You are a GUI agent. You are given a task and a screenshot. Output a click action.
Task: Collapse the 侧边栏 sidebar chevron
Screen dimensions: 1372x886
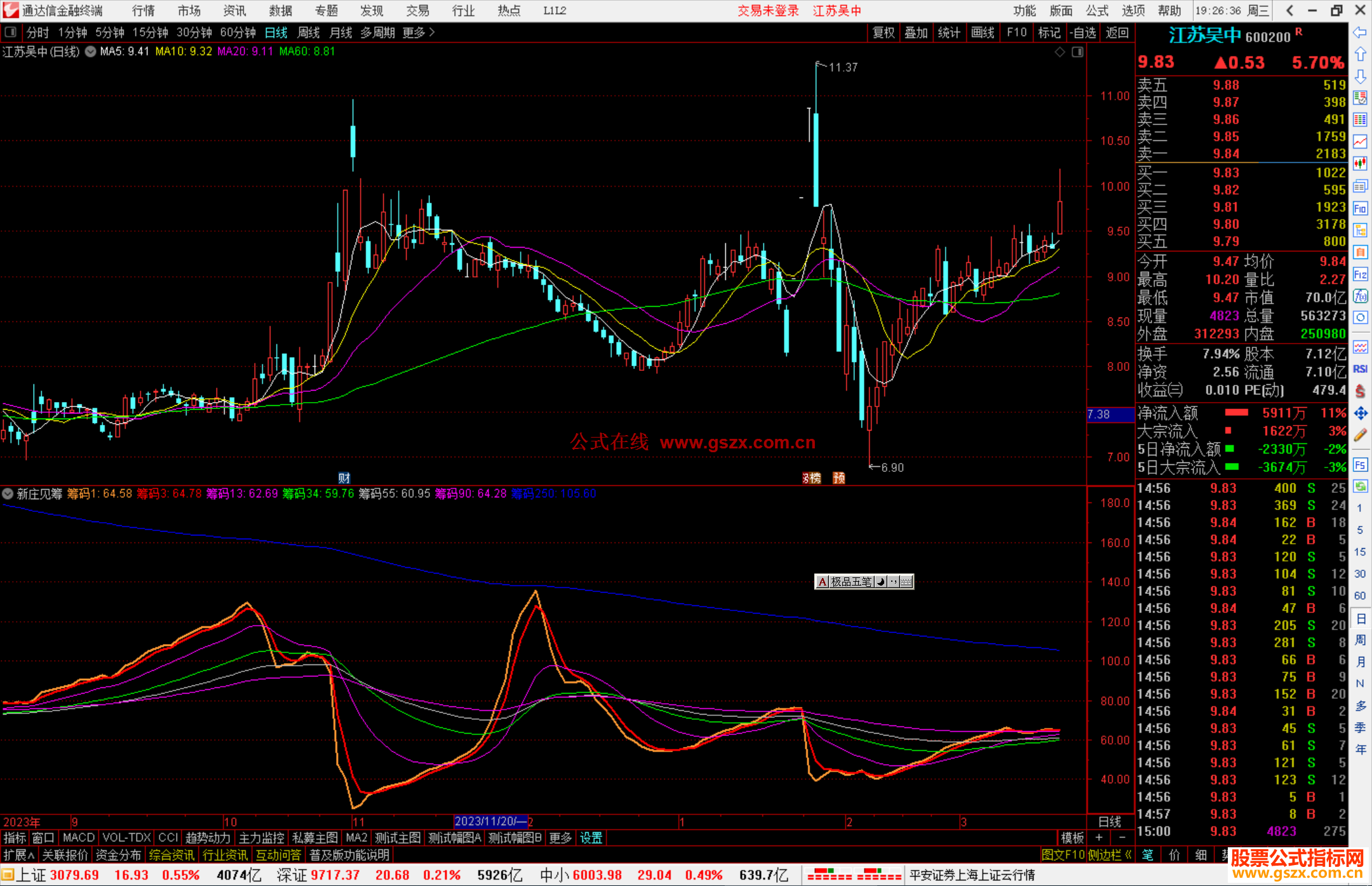1129,855
